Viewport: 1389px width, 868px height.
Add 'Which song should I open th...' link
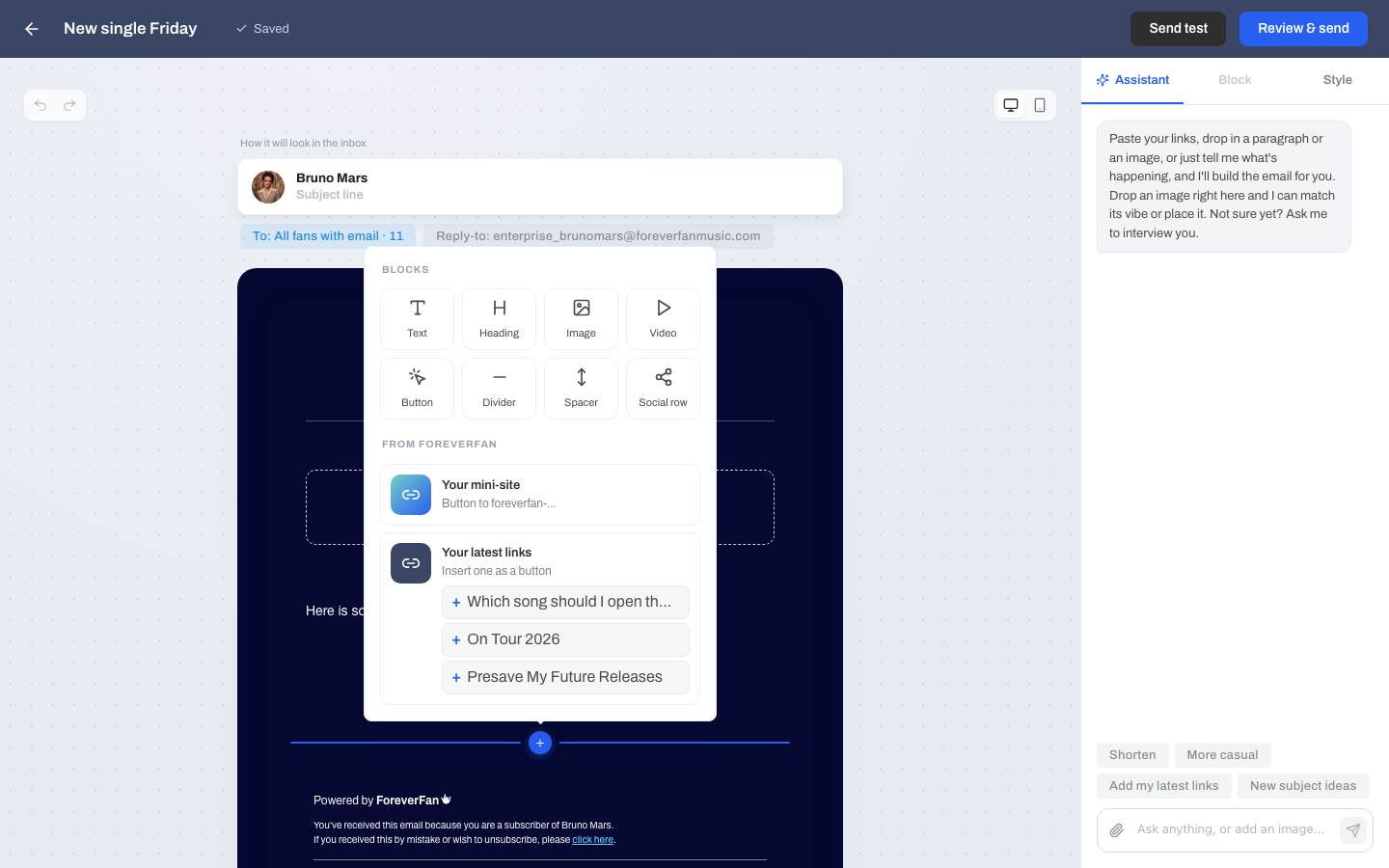click(565, 602)
